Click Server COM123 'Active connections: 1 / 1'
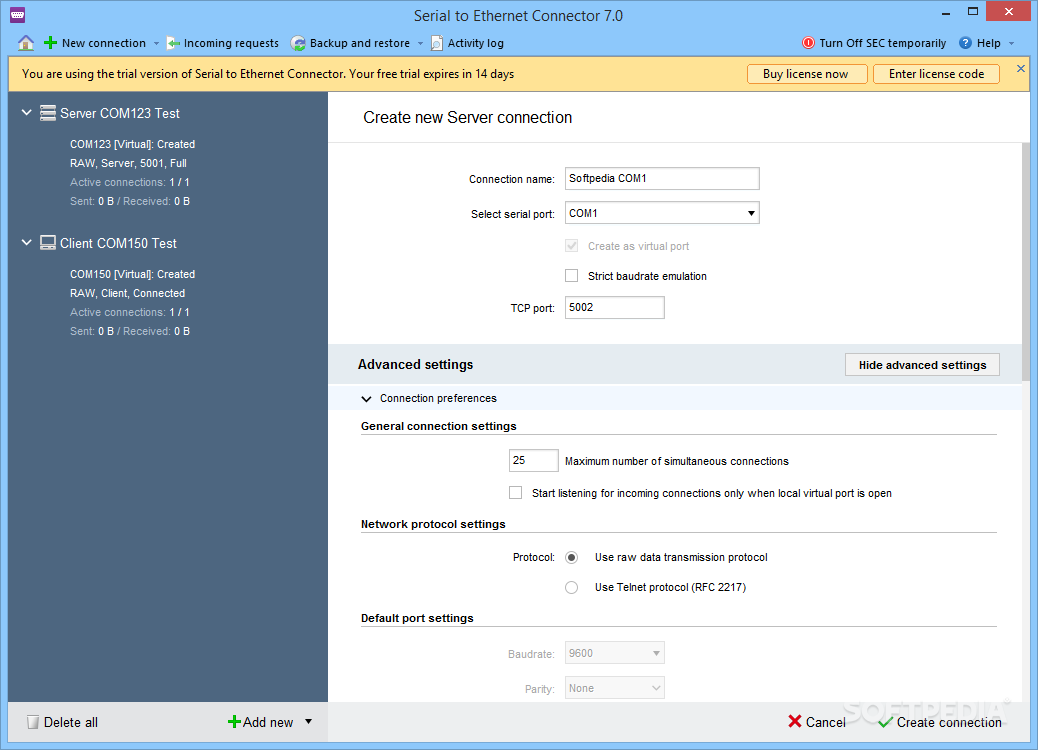1038x750 pixels. coord(130,182)
